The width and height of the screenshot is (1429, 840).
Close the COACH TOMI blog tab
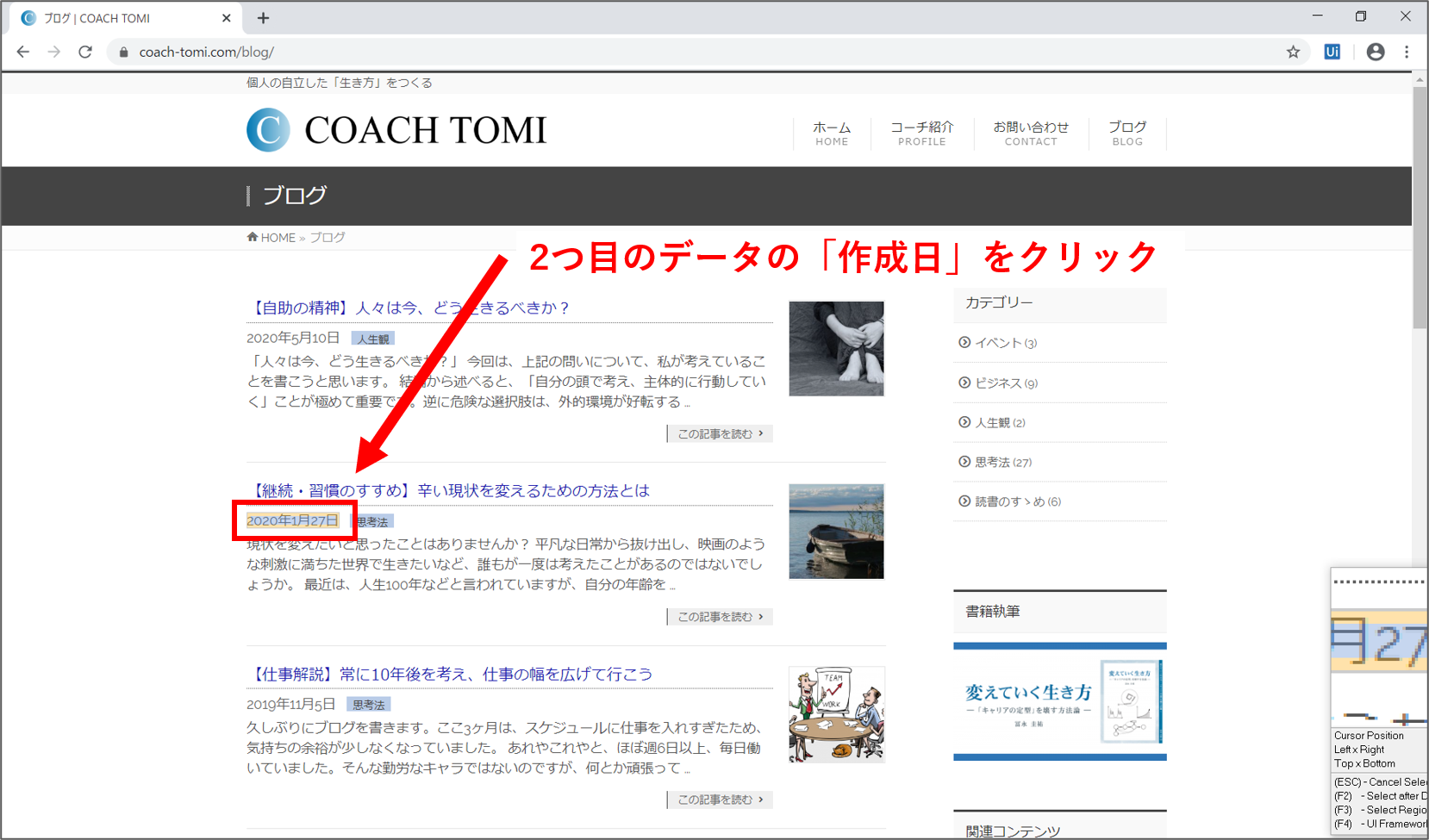(227, 18)
